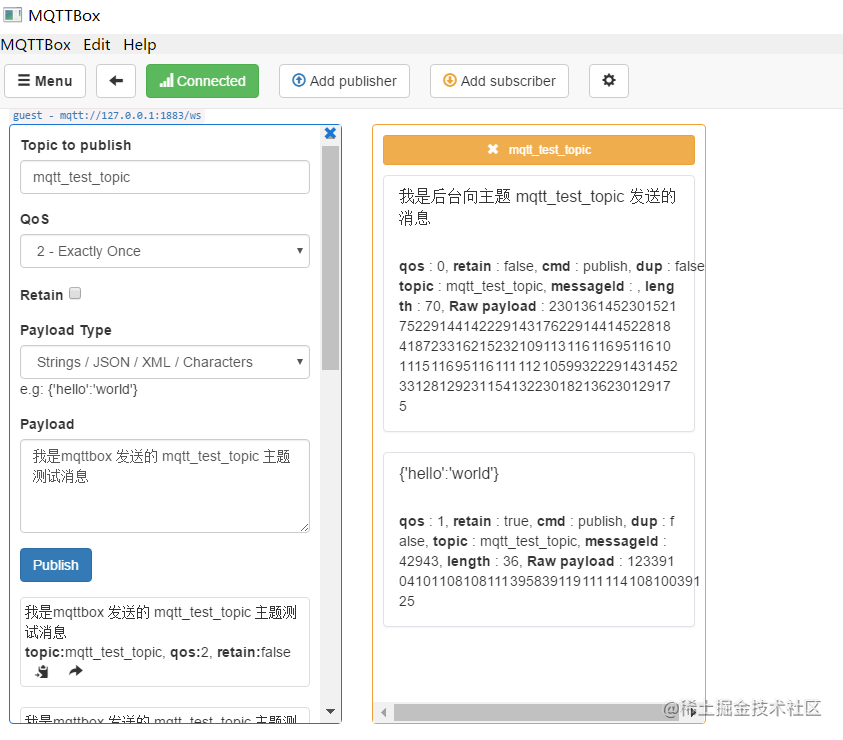This screenshot has height=740, width=843.
Task: Click the published message 'topic:mqtt_test_topic, qos:2, retain:false' line
Action: tap(158, 652)
